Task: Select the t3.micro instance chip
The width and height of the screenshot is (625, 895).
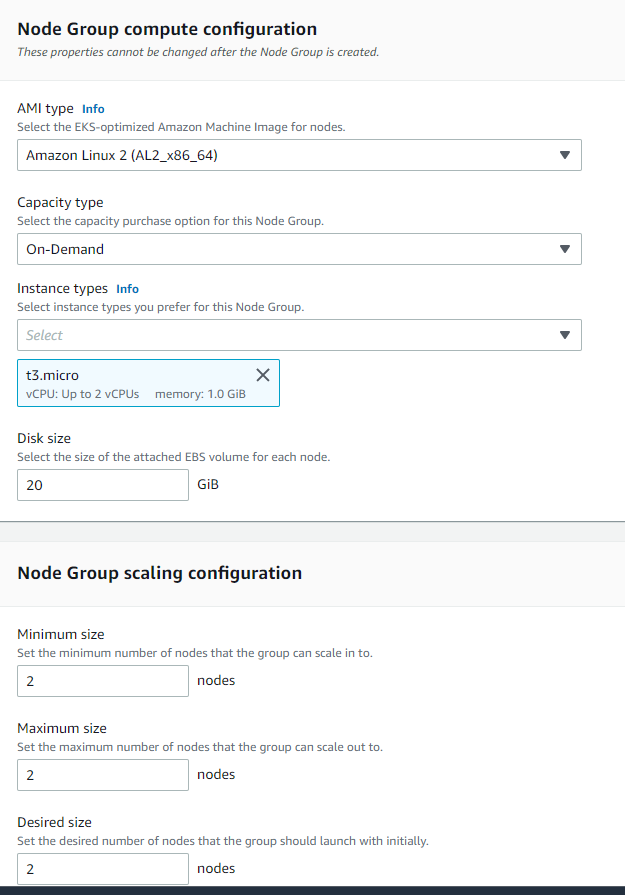Action: (130, 384)
